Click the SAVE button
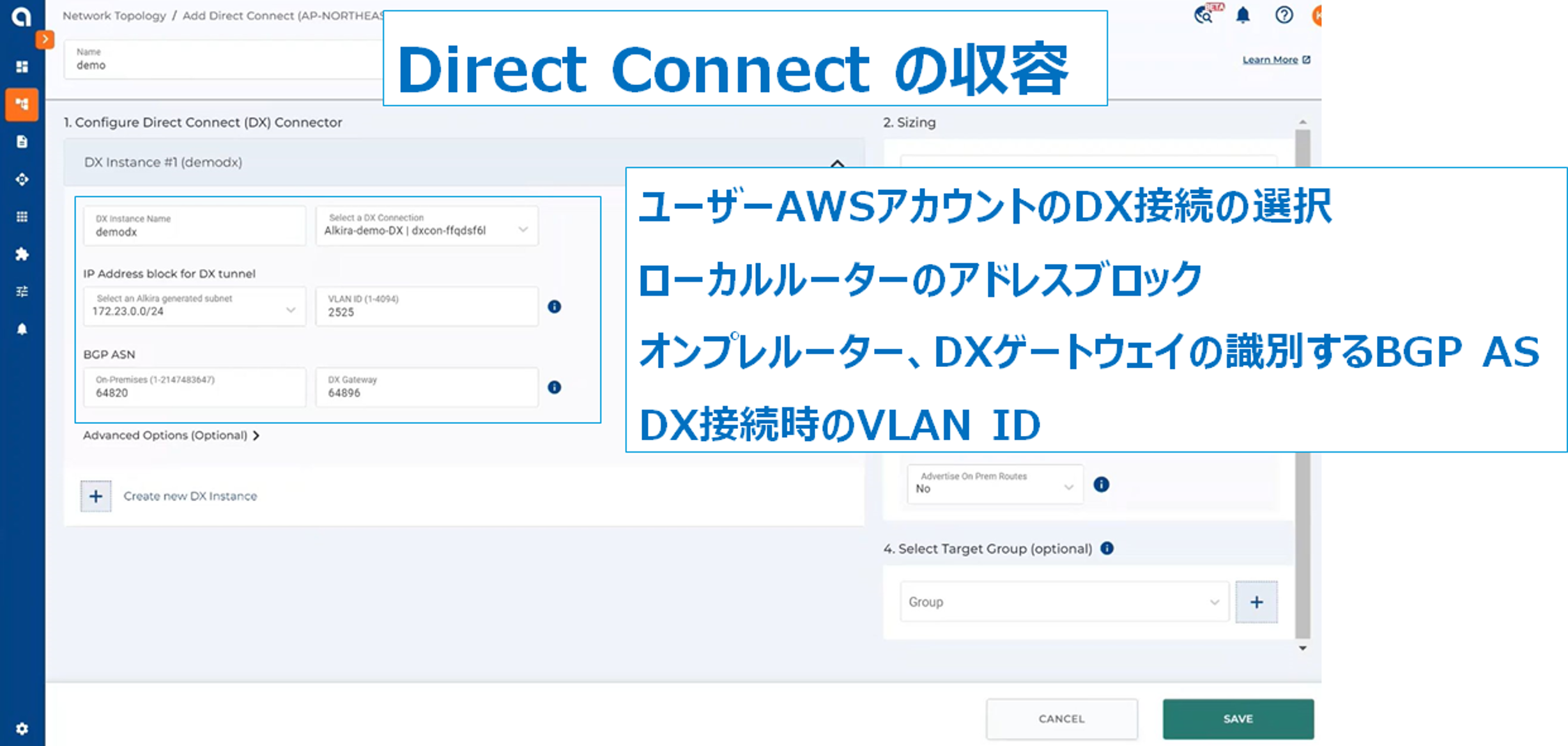1568x746 pixels. point(1238,719)
